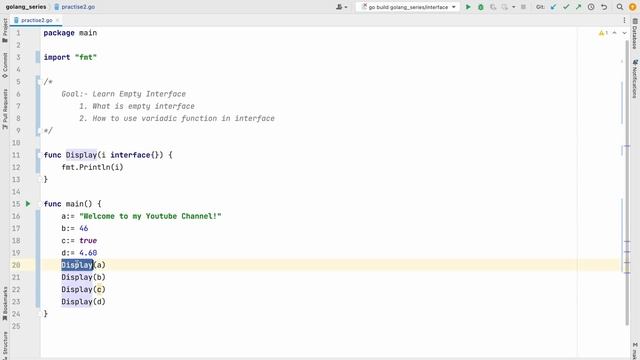
Task: Click the selected Display on line 20
Action: (x=77, y=265)
